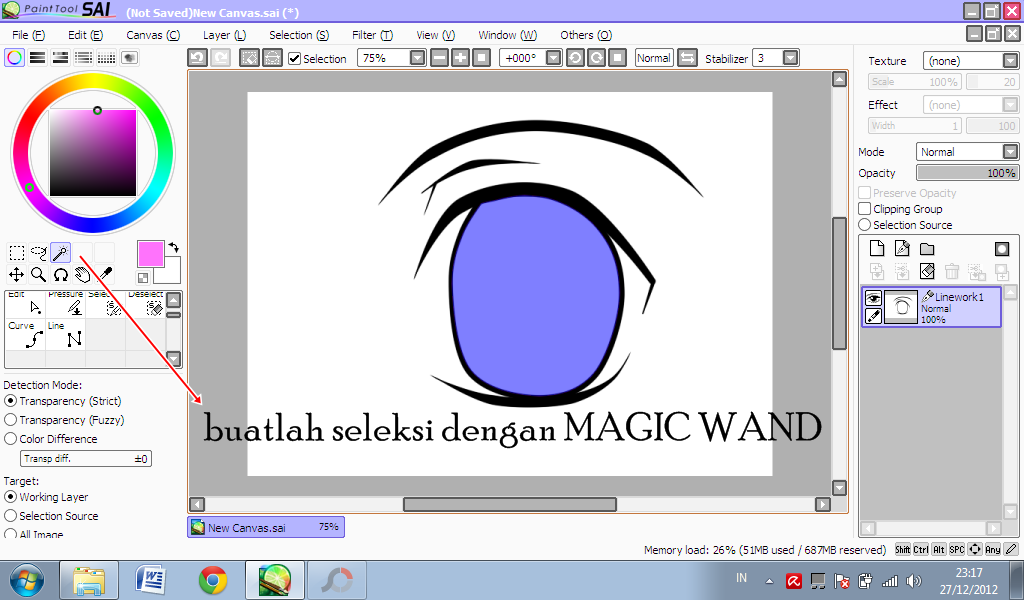This screenshot has width=1024, height=600.
Task: Select the Hand pan tool
Action: click(82, 275)
